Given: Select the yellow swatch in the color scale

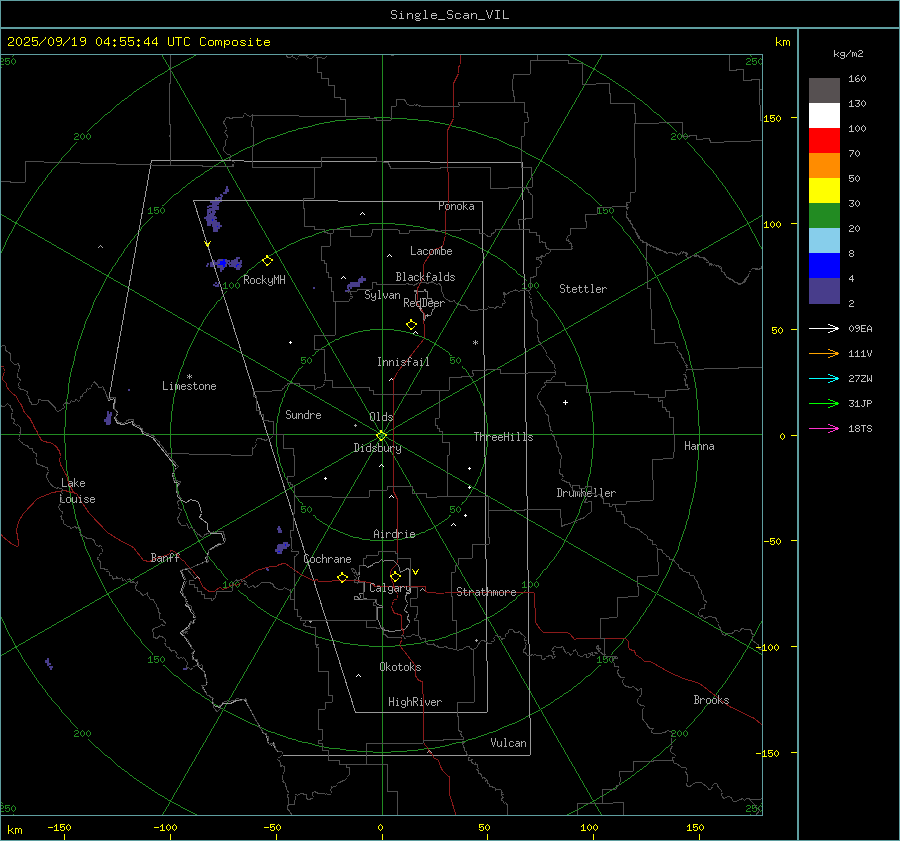Looking at the screenshot, I should coord(824,191).
